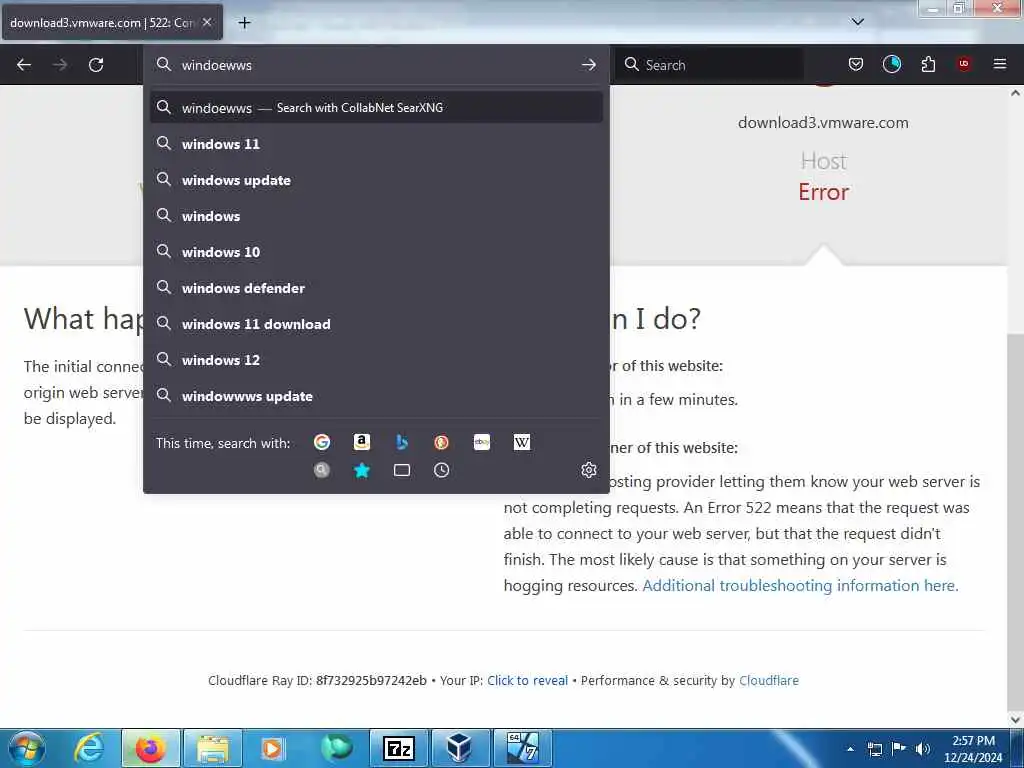Open Firefox application hamburger menu
The height and width of the screenshot is (768, 1024).
(x=999, y=64)
